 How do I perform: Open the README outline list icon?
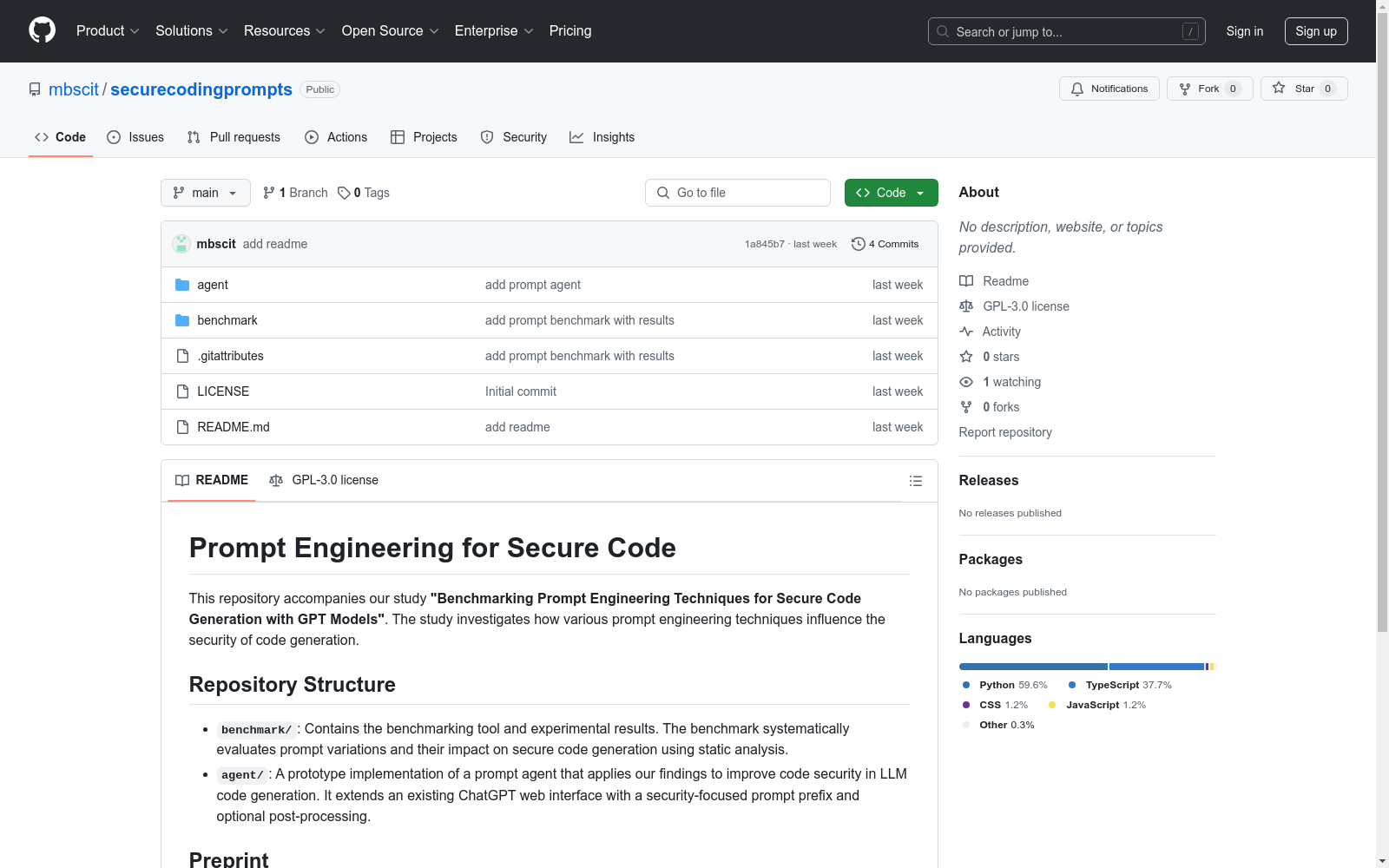coord(915,481)
